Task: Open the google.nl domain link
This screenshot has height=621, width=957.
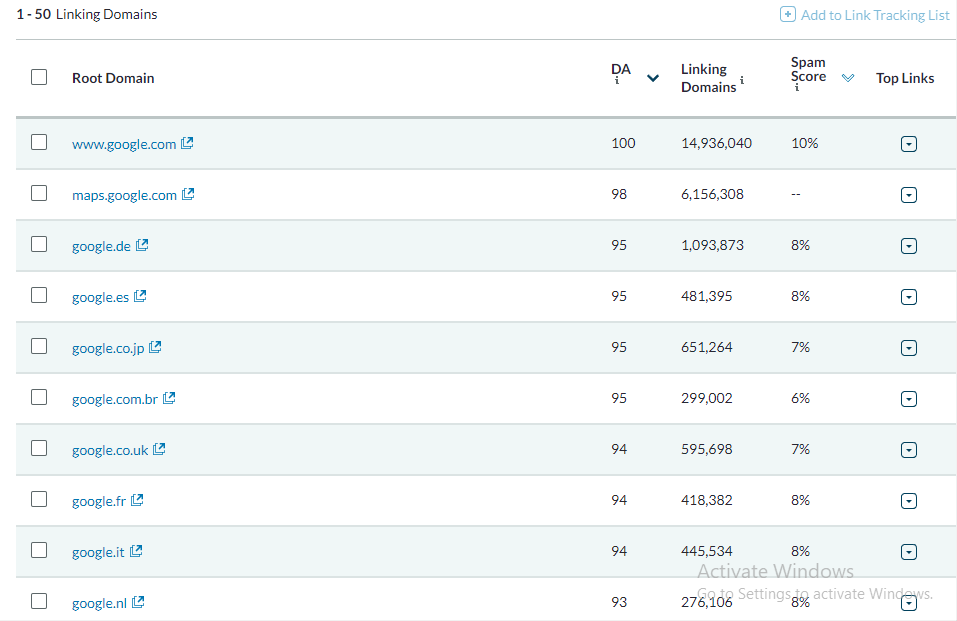Action: (x=100, y=603)
